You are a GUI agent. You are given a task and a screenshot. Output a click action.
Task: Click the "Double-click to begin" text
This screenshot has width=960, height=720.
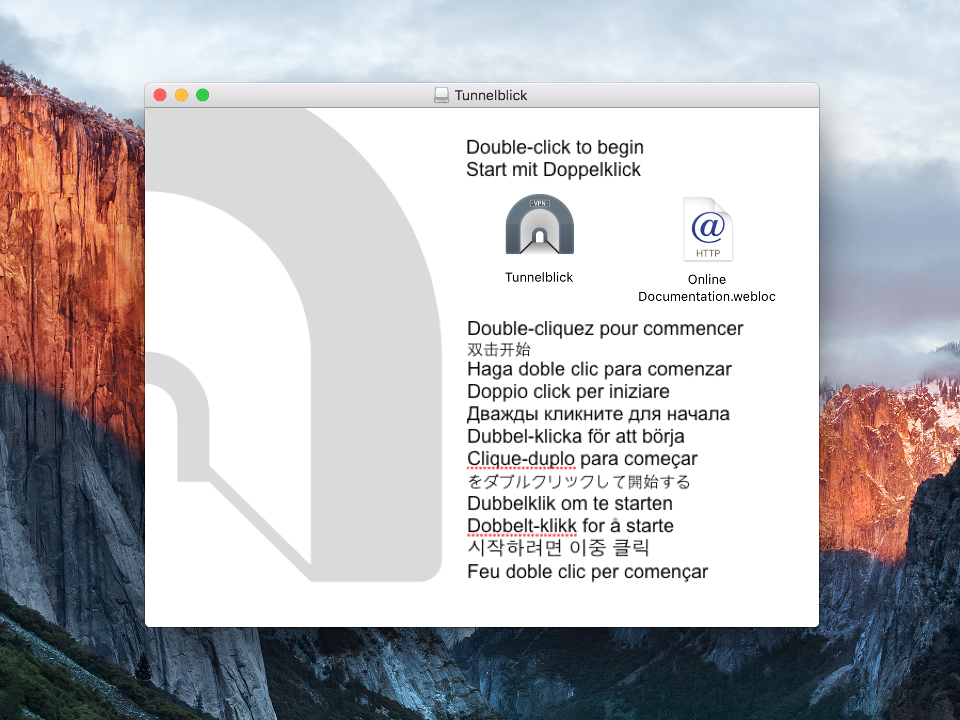pyautogui.click(x=555, y=148)
